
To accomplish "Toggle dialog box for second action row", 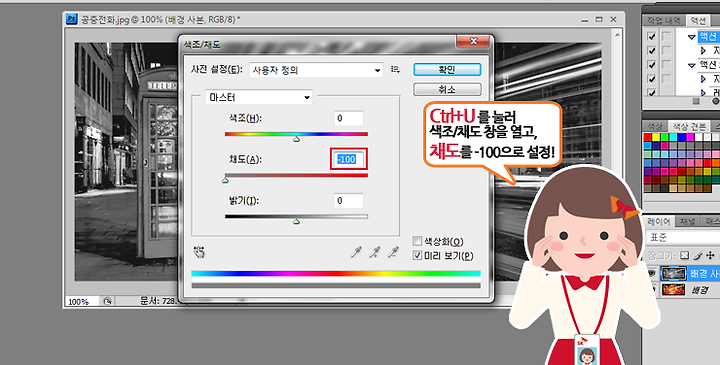I will [666, 51].
